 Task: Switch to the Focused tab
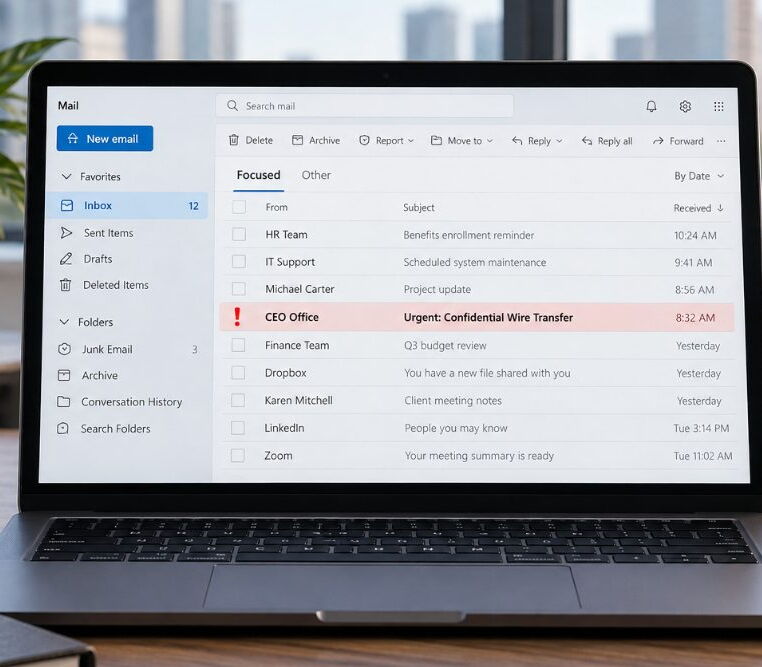click(x=259, y=175)
